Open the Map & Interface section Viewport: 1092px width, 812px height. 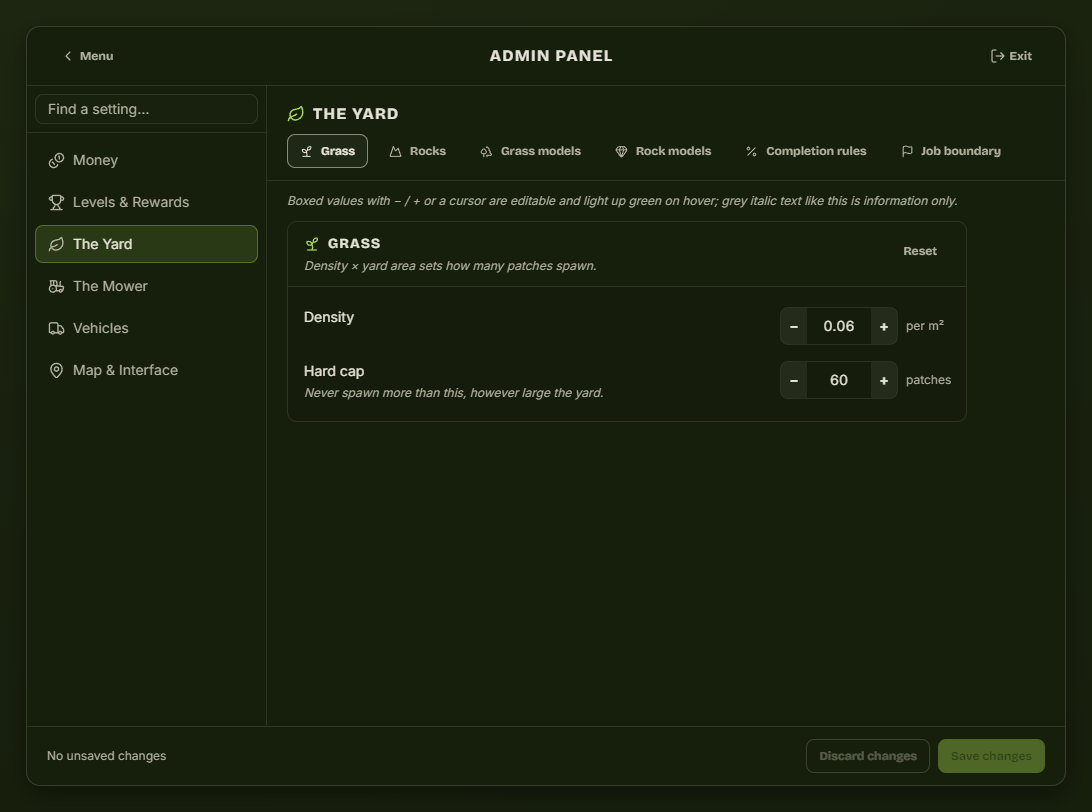[x=146, y=370]
